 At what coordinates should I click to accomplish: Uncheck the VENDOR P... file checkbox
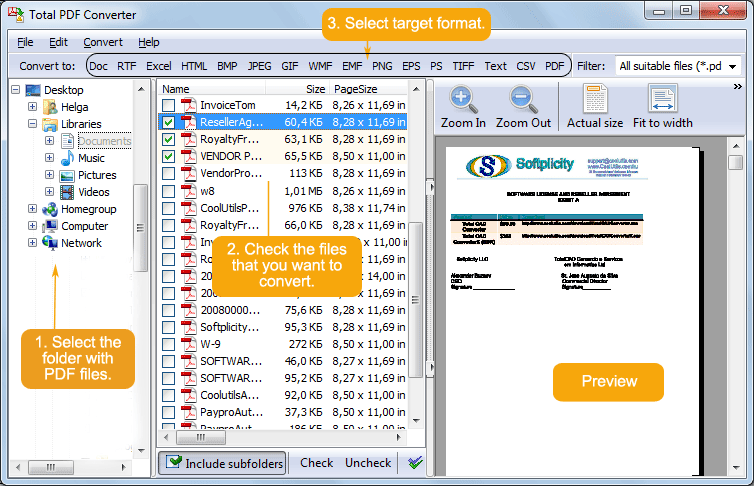tap(168, 156)
